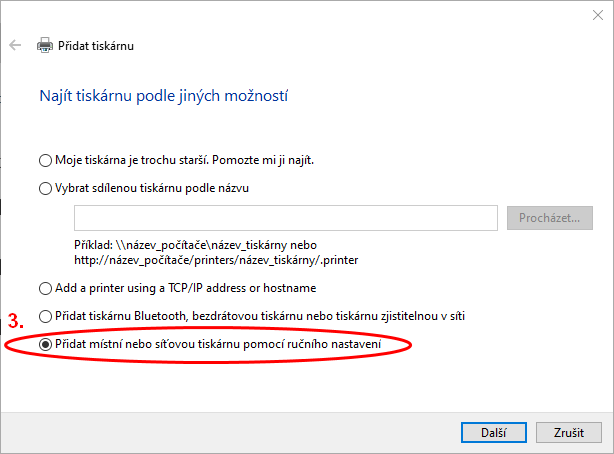The height and width of the screenshot is (454, 614).
Task: Pick the Bluetooth, wireless or network printer radio button
Action: point(44,316)
